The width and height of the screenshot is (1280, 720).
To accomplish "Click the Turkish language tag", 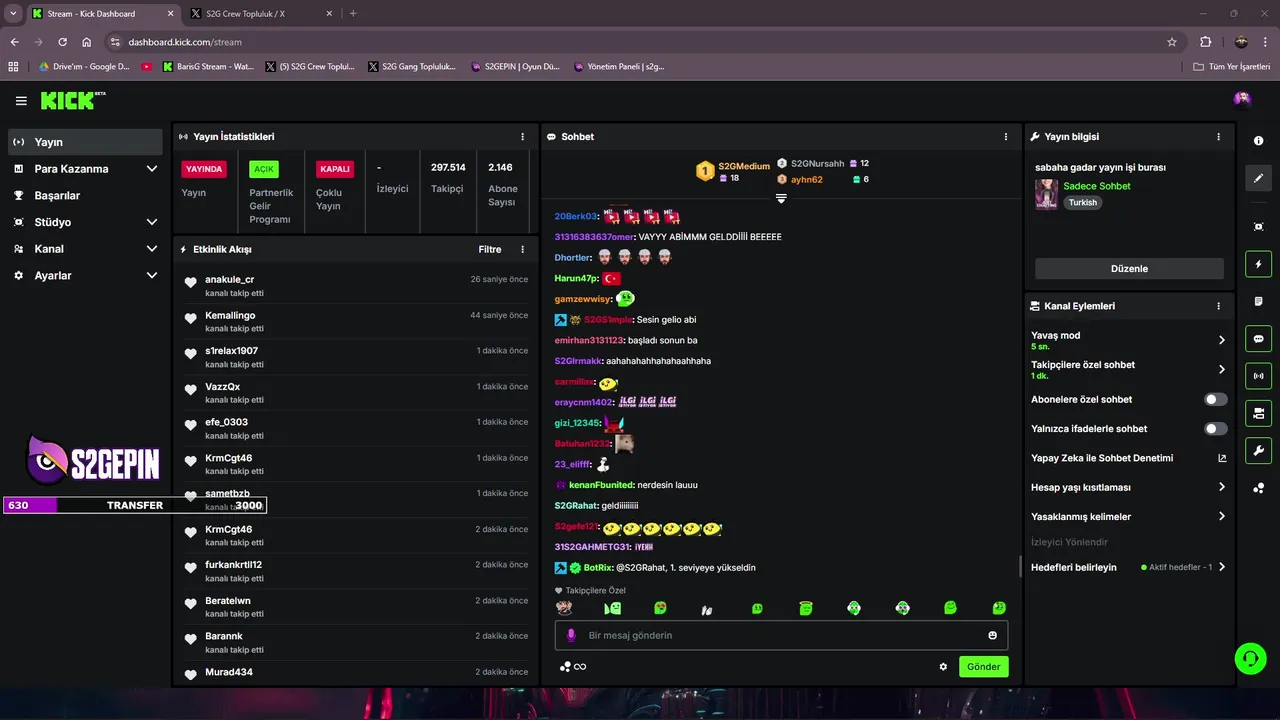I will [1082, 202].
